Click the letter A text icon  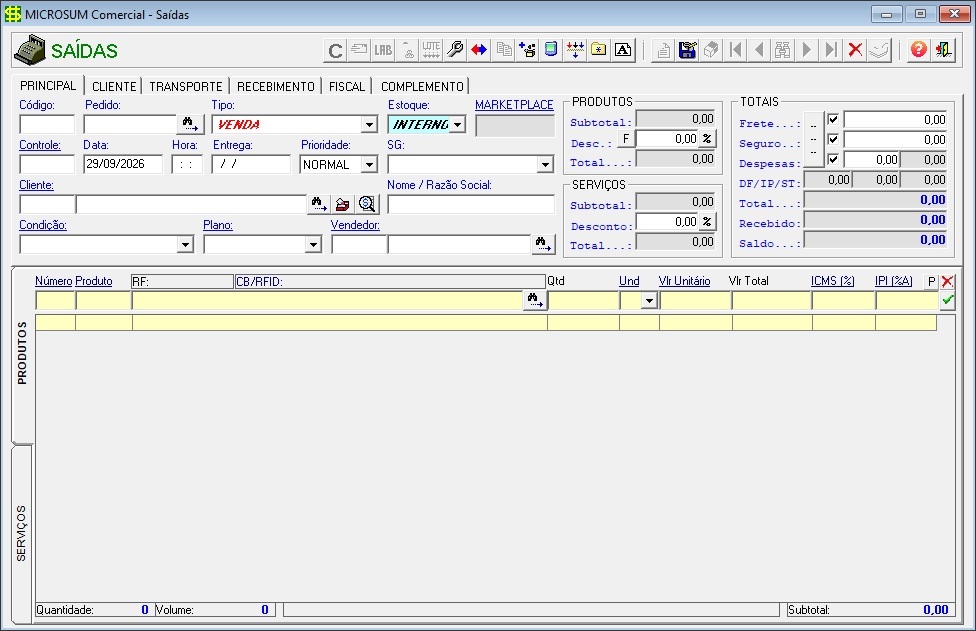click(x=622, y=50)
